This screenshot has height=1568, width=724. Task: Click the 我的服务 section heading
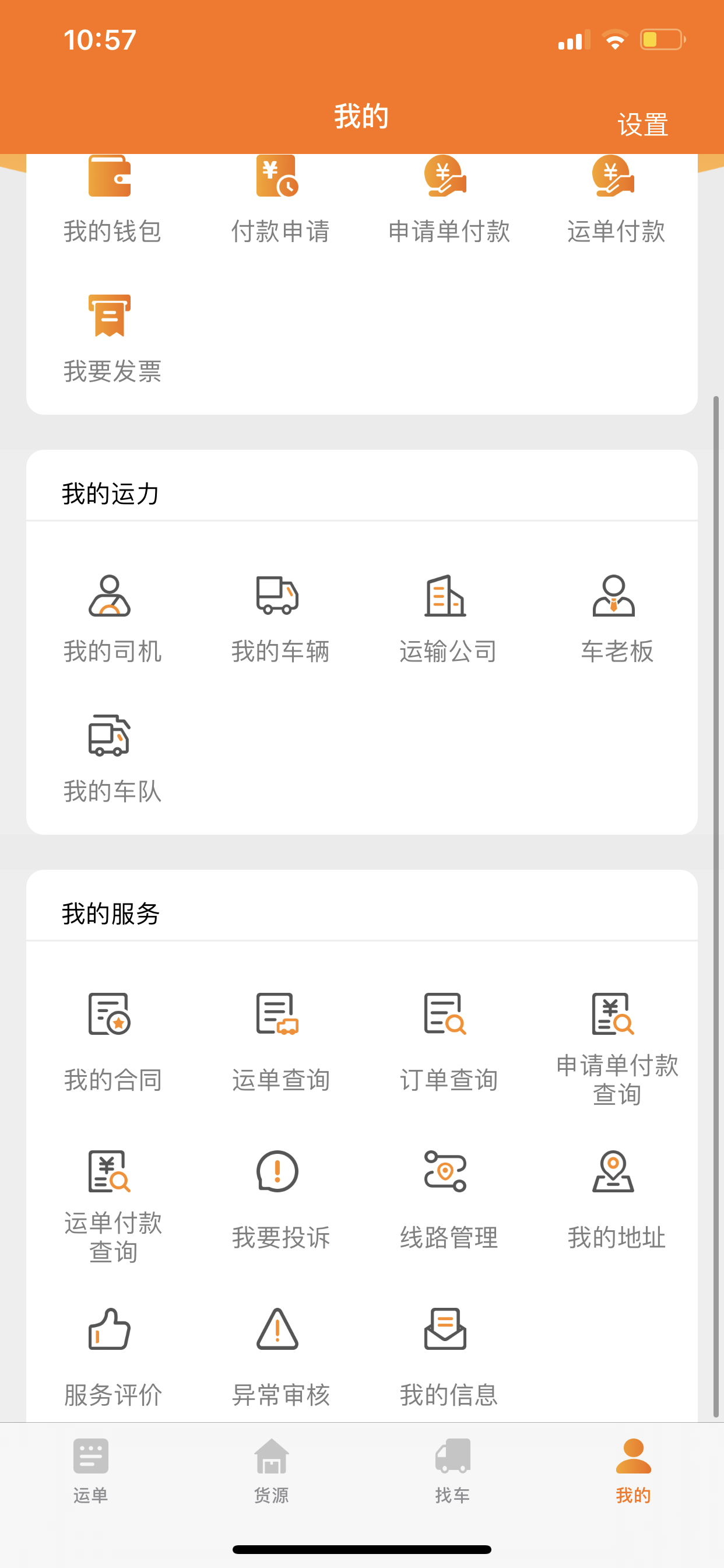point(110,914)
